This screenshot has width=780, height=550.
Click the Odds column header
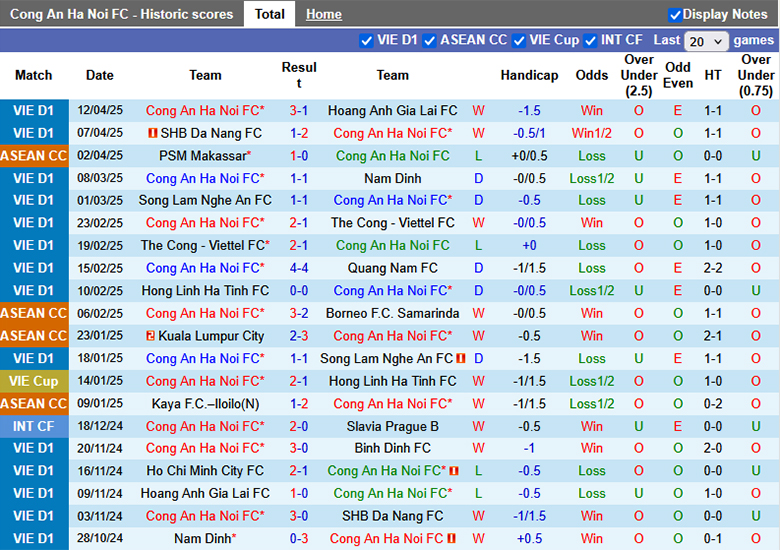(591, 75)
